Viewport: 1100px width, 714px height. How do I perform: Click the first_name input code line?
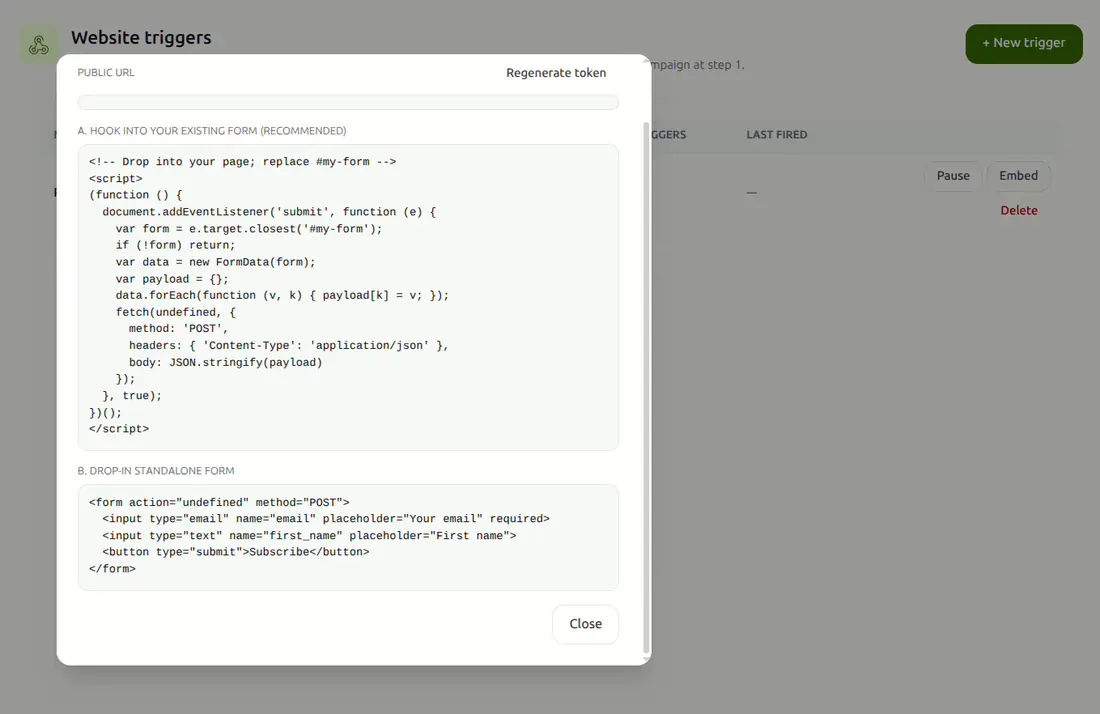tap(309, 536)
